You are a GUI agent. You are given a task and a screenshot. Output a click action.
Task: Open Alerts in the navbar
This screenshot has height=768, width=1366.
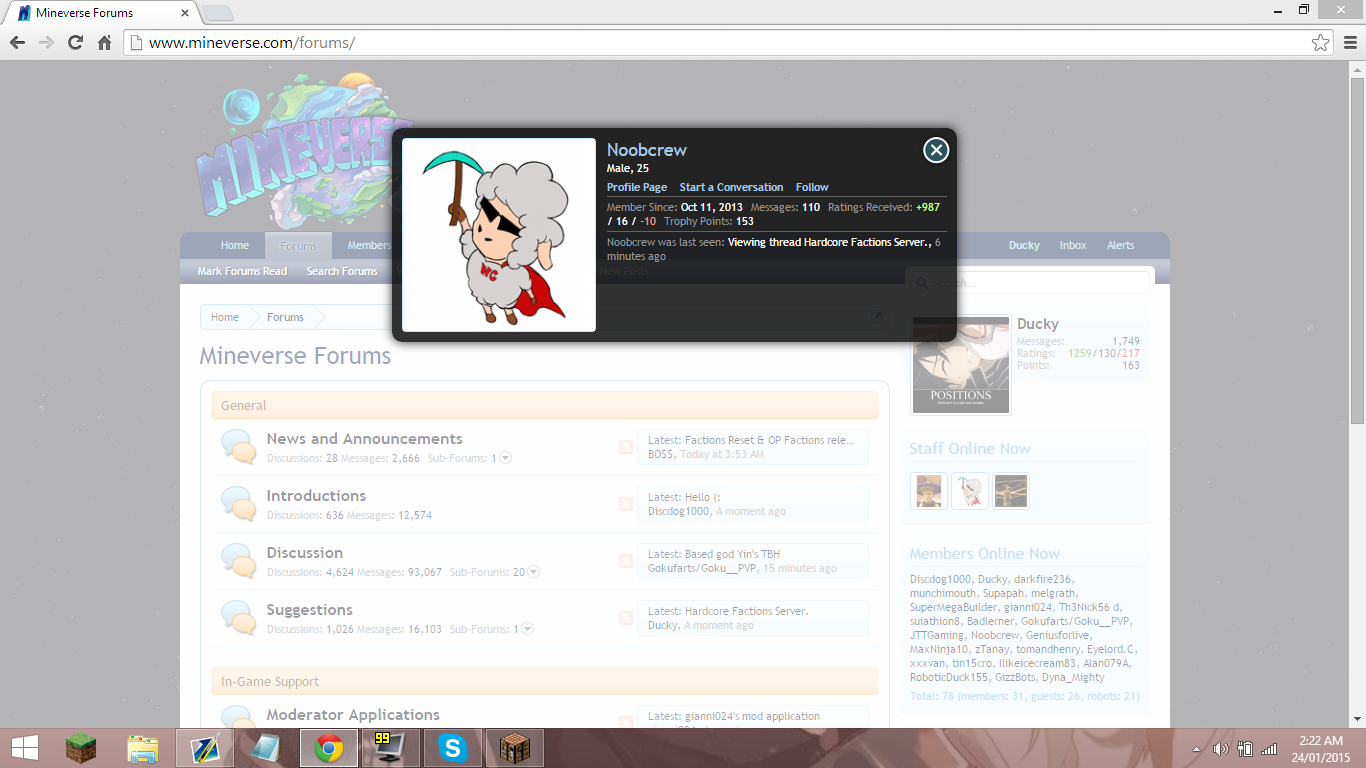pos(1120,245)
